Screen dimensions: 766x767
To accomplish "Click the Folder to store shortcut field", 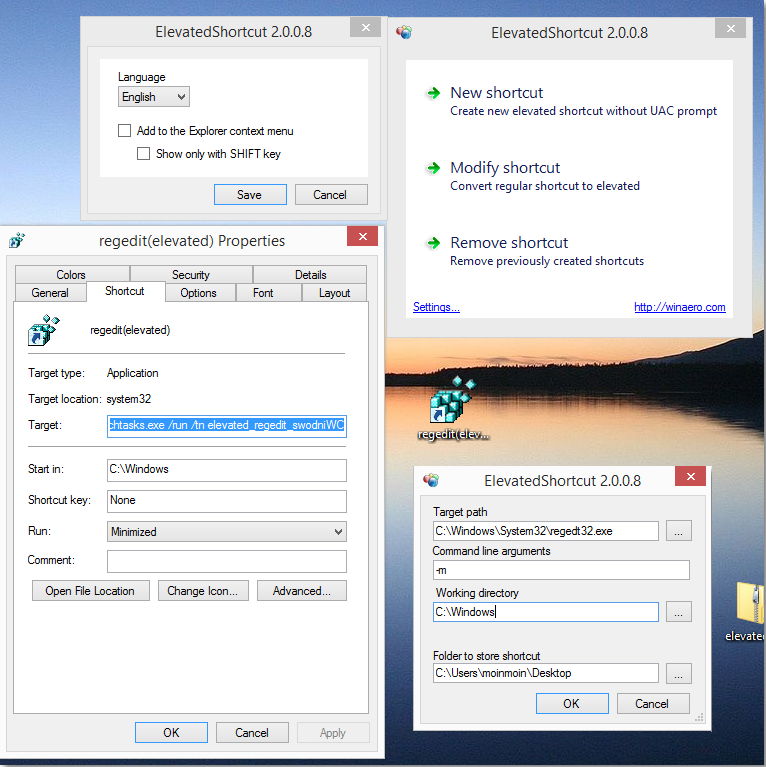I will (x=545, y=673).
